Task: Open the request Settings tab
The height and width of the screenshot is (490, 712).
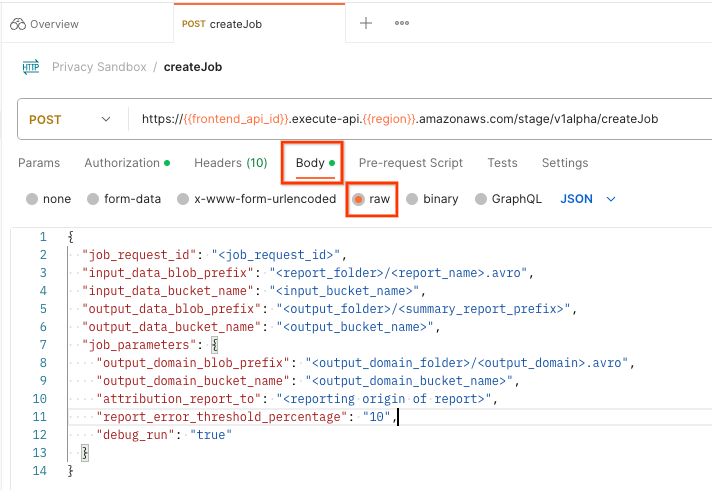Action: 564,163
